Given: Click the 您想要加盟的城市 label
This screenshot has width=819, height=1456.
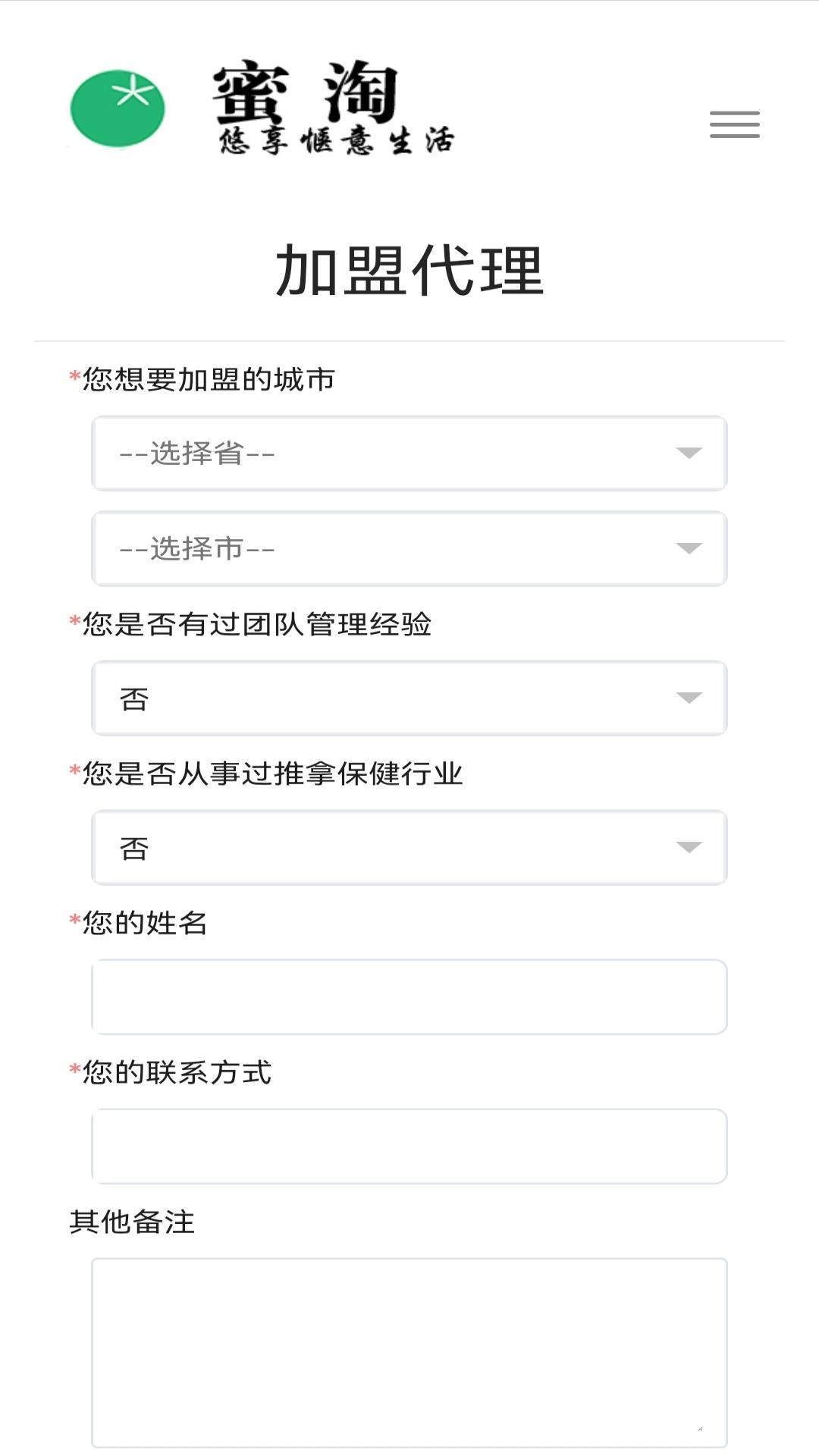Looking at the screenshot, I should pos(209,379).
